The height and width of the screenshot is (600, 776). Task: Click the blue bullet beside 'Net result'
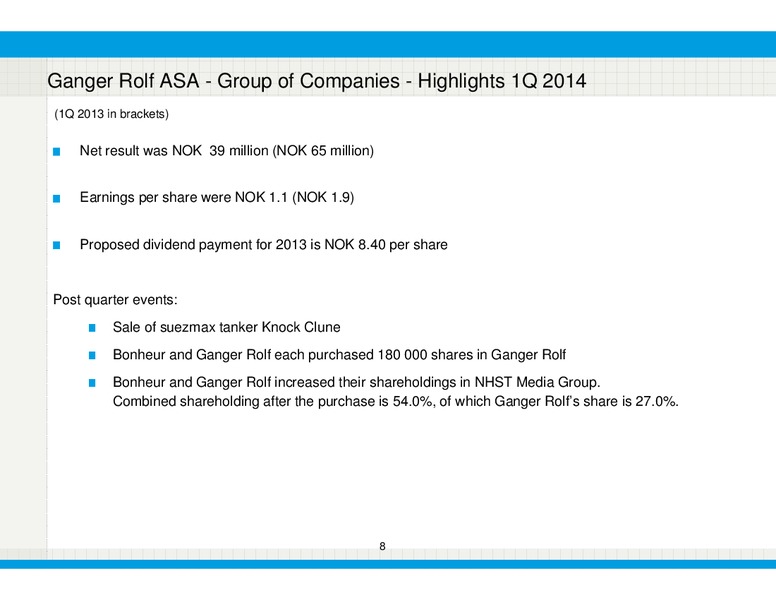pyautogui.click(x=56, y=151)
